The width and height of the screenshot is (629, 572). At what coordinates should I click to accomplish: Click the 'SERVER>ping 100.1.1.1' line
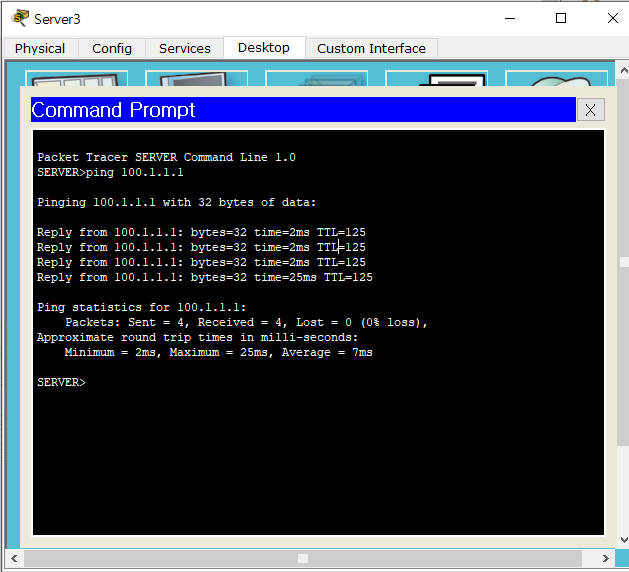(110, 172)
